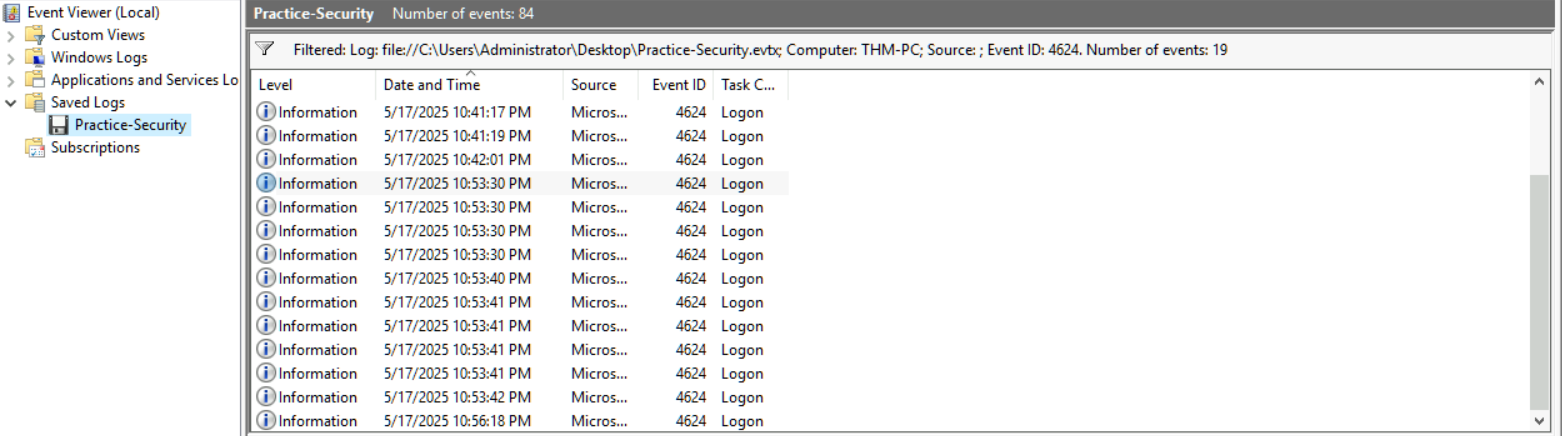Collapse the Saved Logs node
This screenshot has height=436, width=1562.
pos(11,103)
